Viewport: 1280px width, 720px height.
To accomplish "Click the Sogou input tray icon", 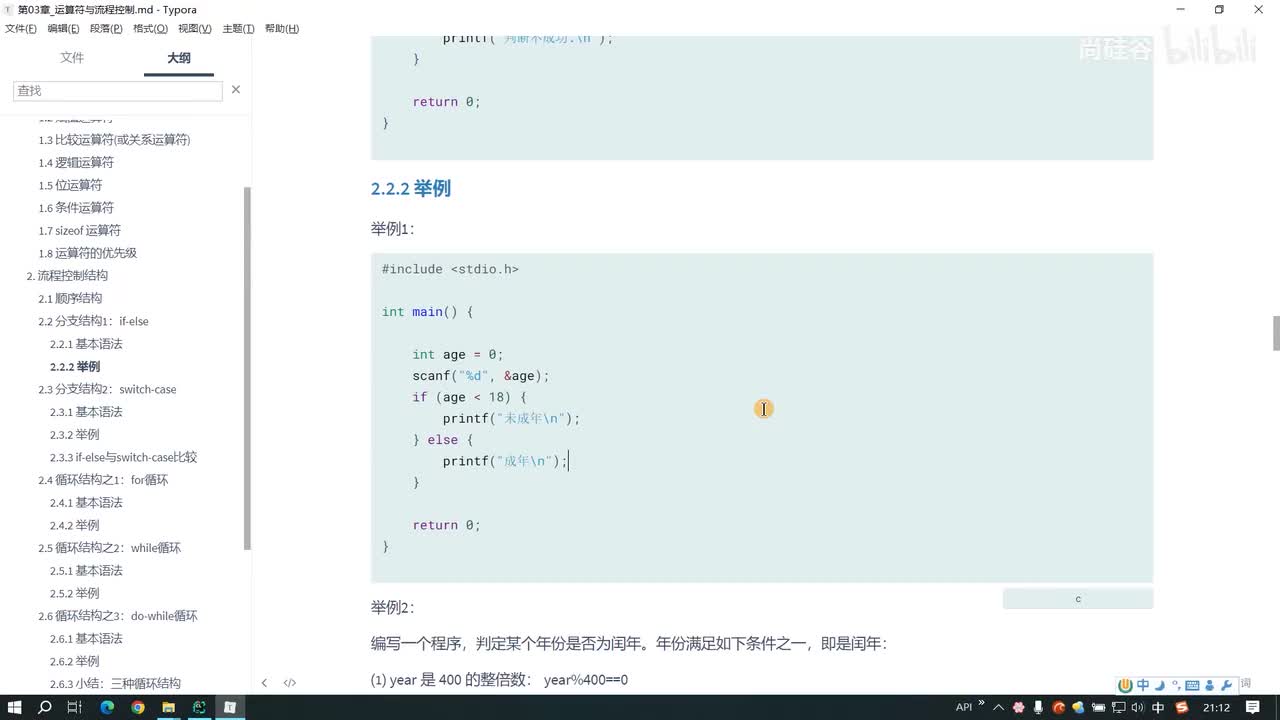I will [x=1182, y=707].
